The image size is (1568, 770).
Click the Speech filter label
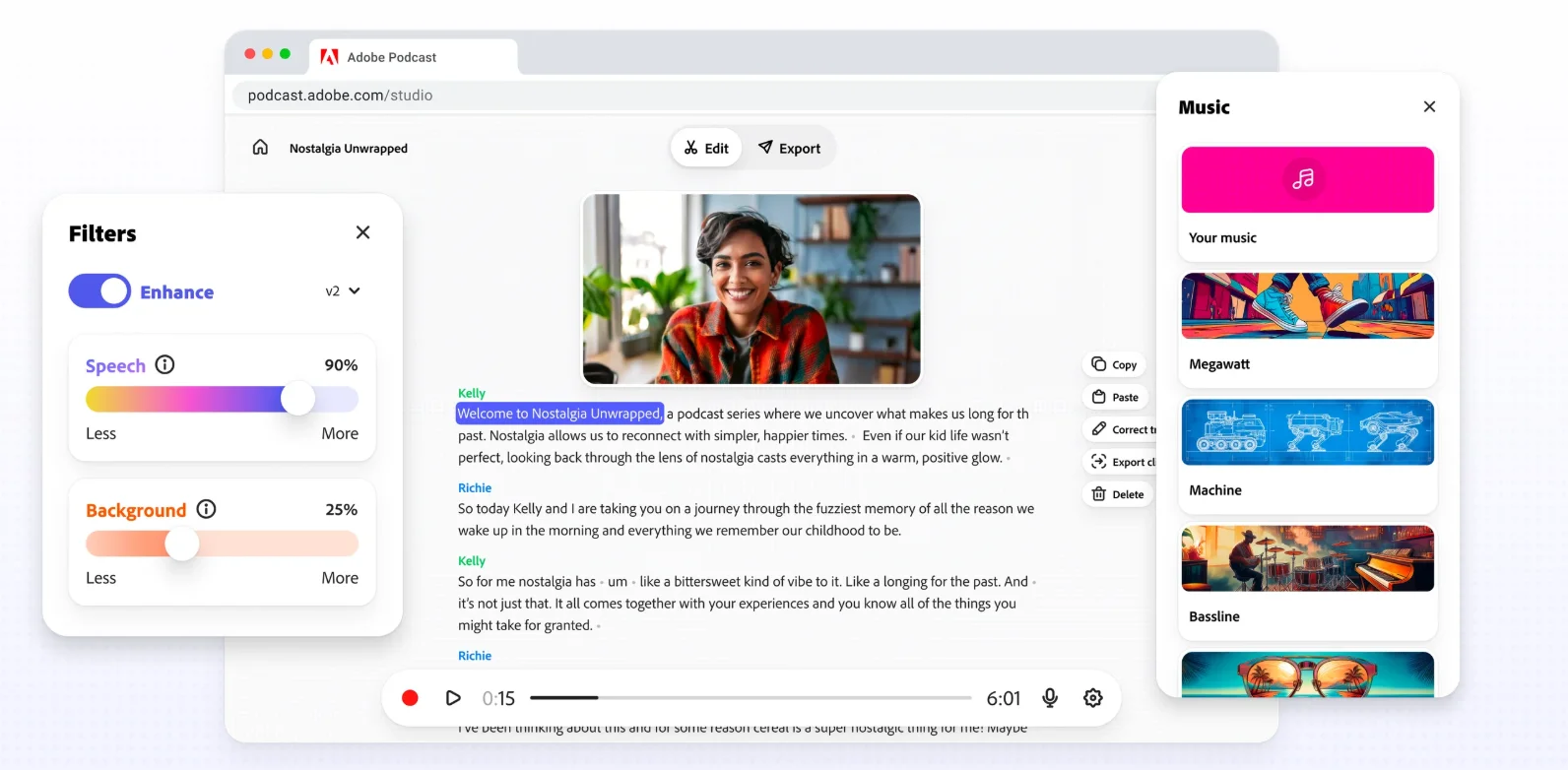(x=115, y=365)
